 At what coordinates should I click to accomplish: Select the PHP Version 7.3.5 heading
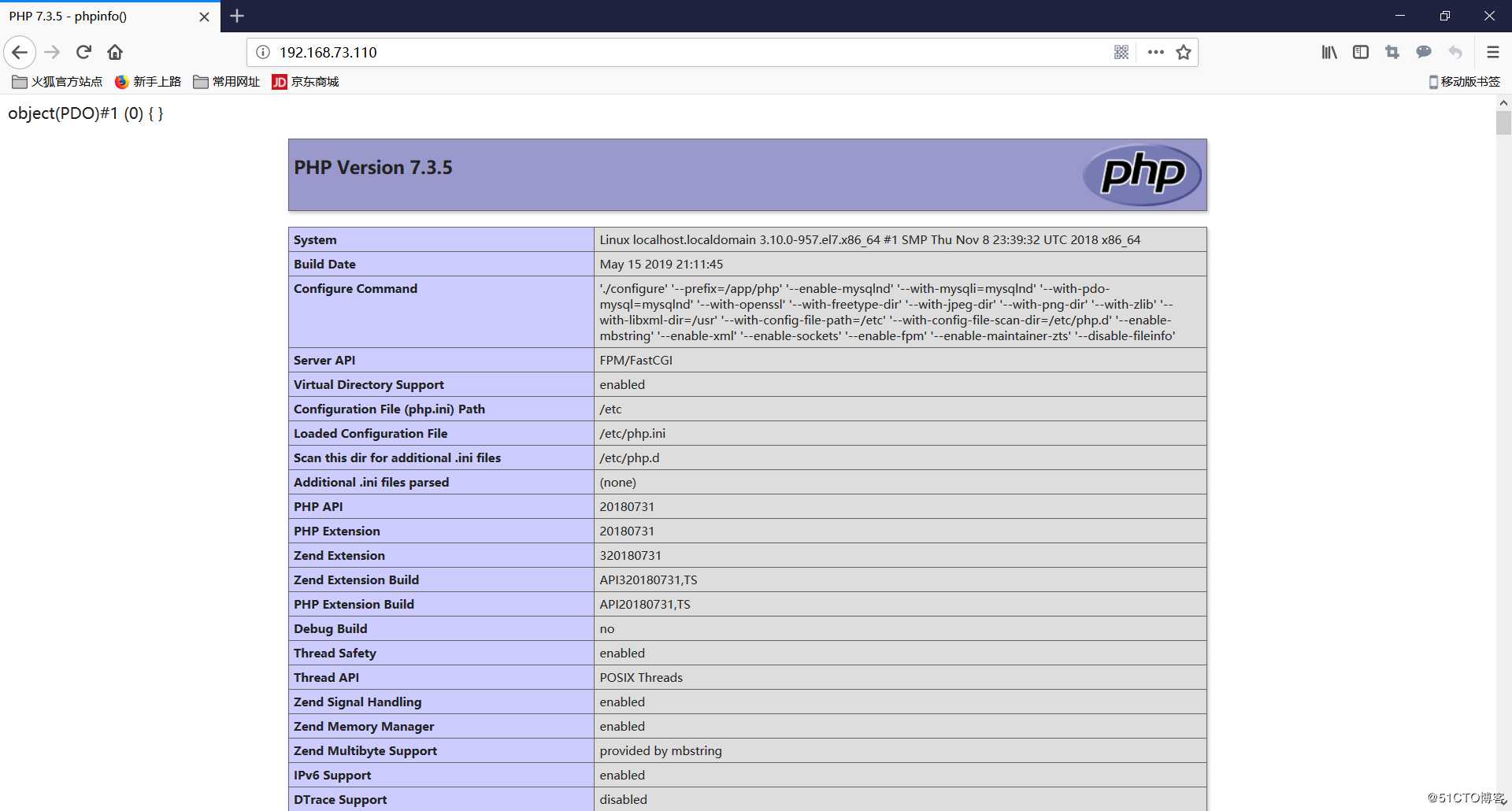(373, 168)
